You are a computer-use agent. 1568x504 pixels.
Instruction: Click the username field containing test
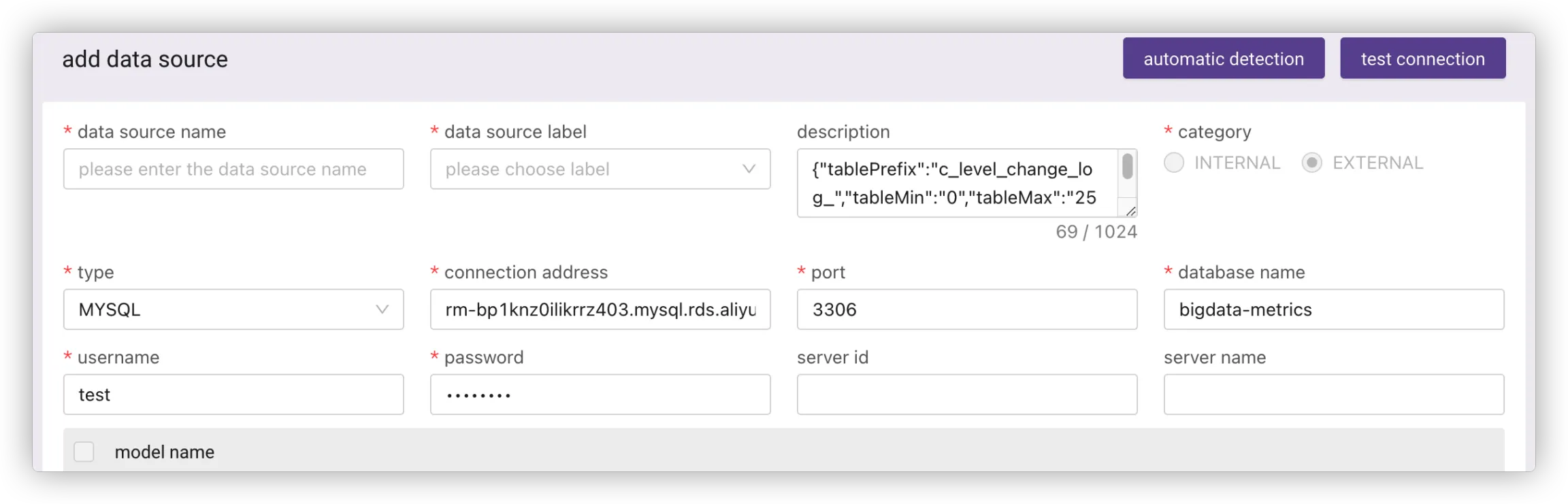pyautogui.click(x=233, y=394)
